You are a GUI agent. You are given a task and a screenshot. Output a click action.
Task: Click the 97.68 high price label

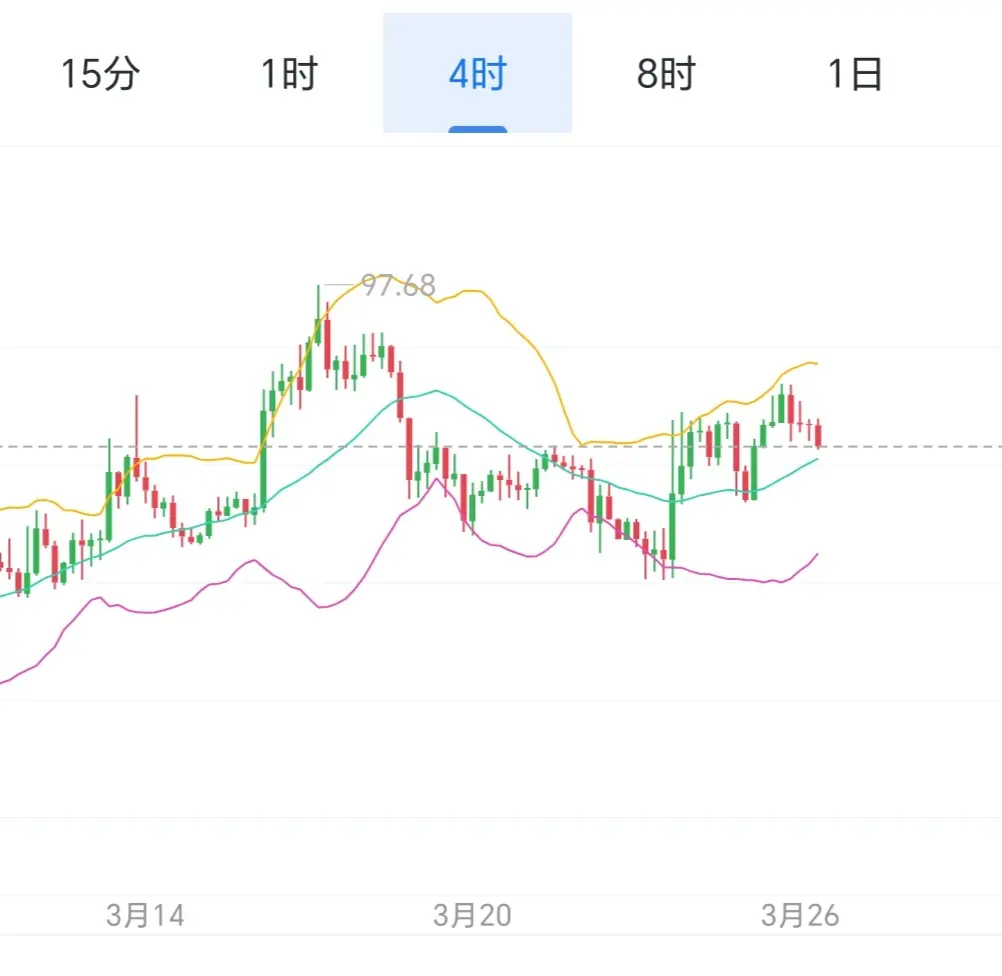398,287
